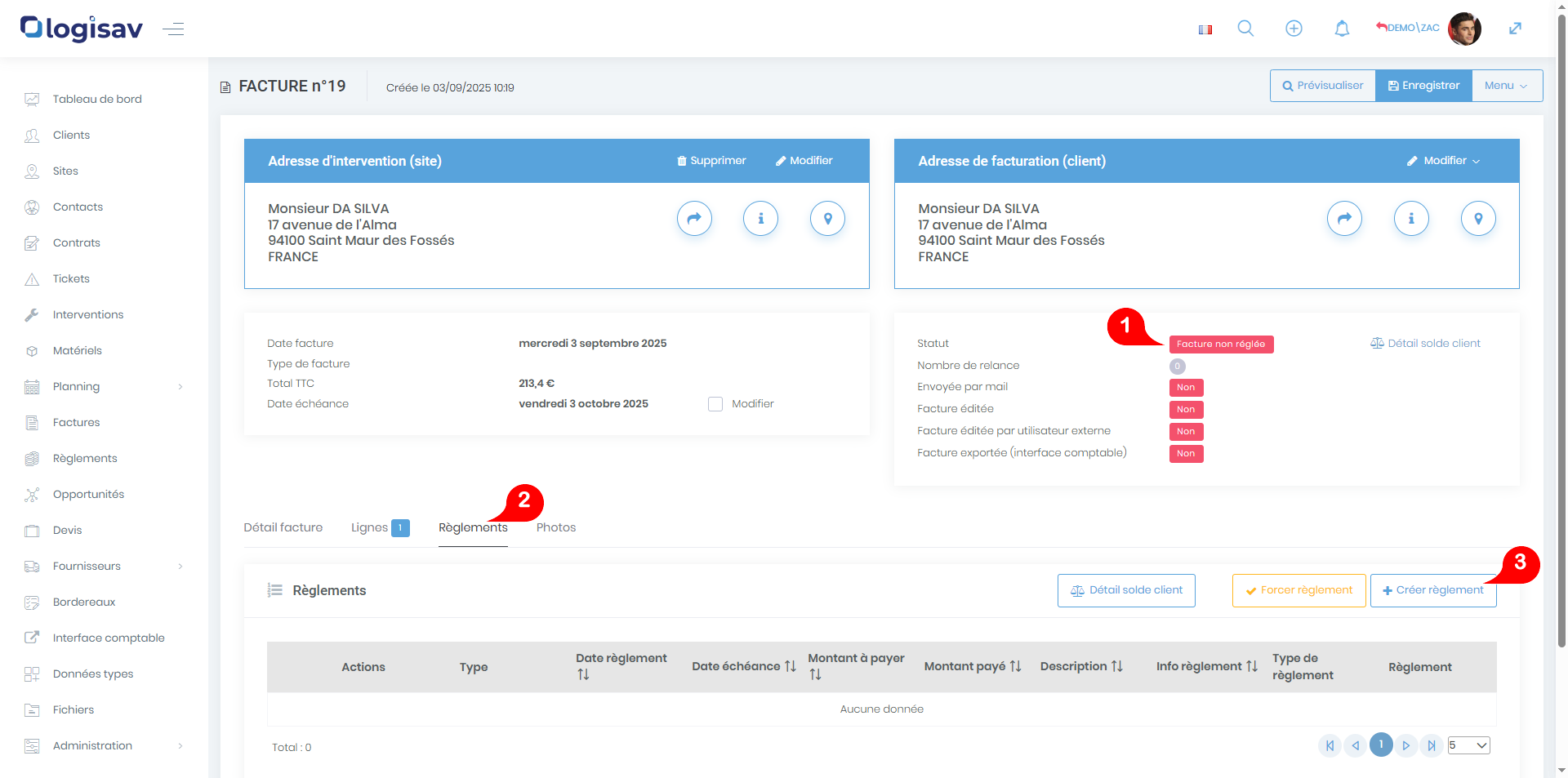Screen dimensions: 1568x778
Task: Click share arrow in intervention address panel
Action: tap(694, 219)
